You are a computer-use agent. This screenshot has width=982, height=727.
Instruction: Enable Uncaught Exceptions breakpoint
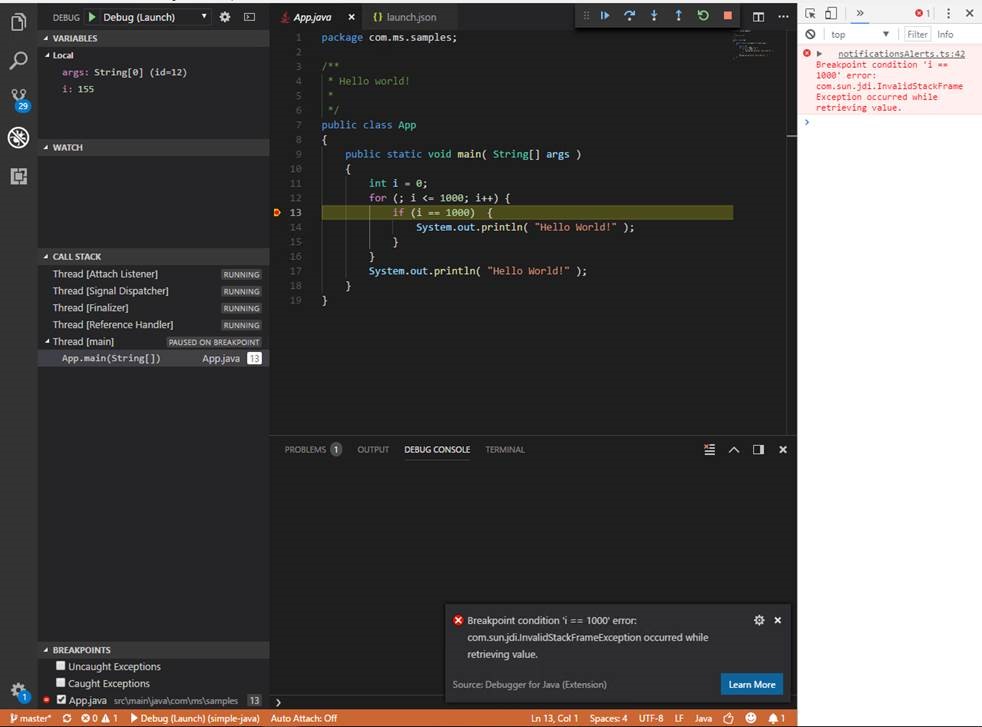60,666
